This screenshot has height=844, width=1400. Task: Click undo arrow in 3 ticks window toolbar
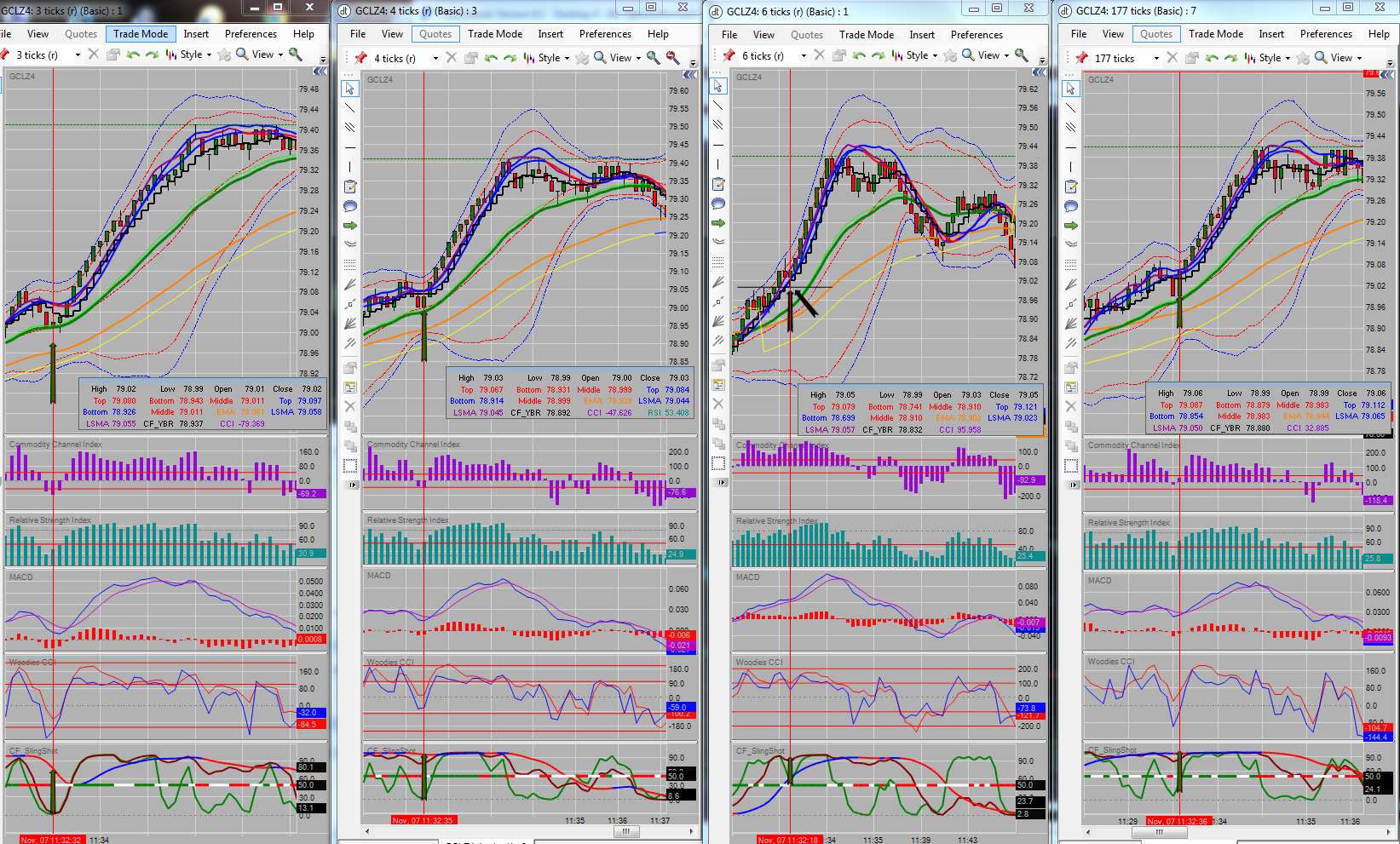pos(132,55)
